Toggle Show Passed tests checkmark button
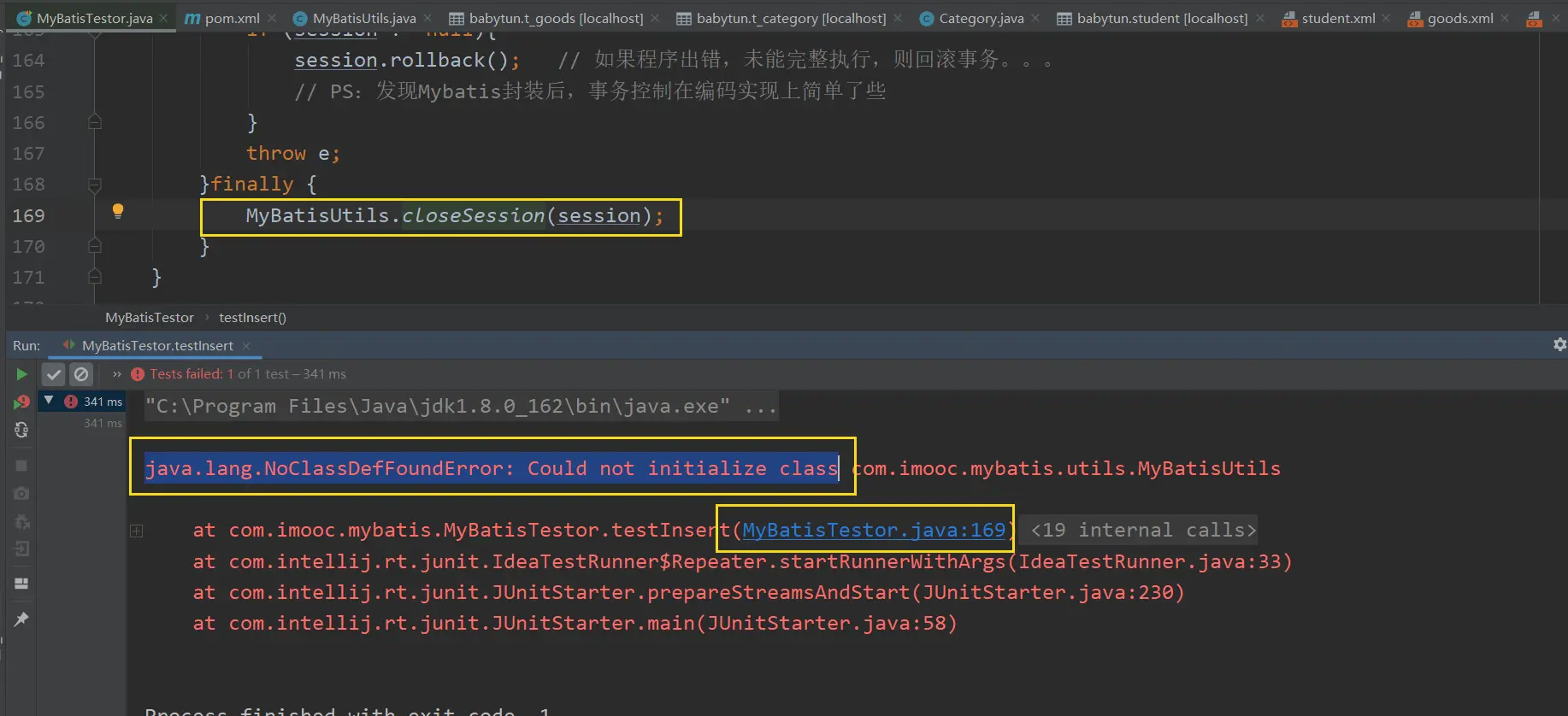Screen dimensions: 1568x716 pyautogui.click(x=54, y=374)
